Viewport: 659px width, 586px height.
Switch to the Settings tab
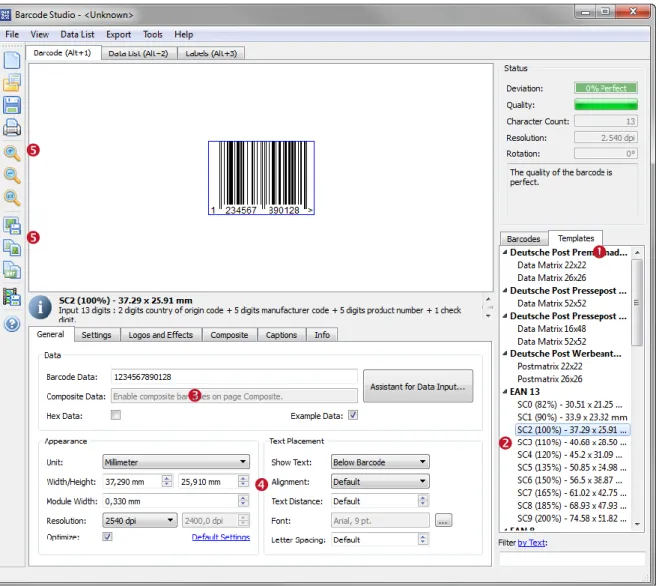point(96,335)
